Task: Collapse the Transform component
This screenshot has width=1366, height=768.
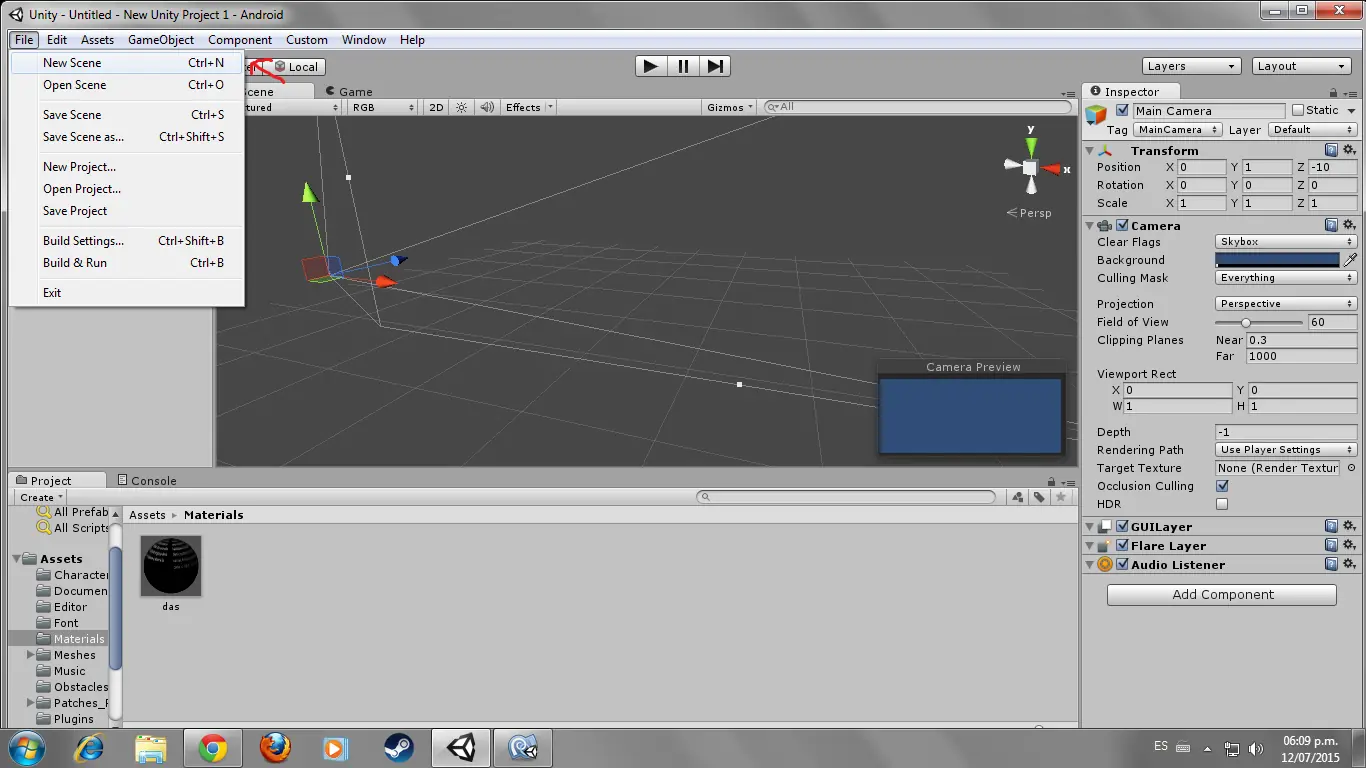Action: (x=1090, y=151)
